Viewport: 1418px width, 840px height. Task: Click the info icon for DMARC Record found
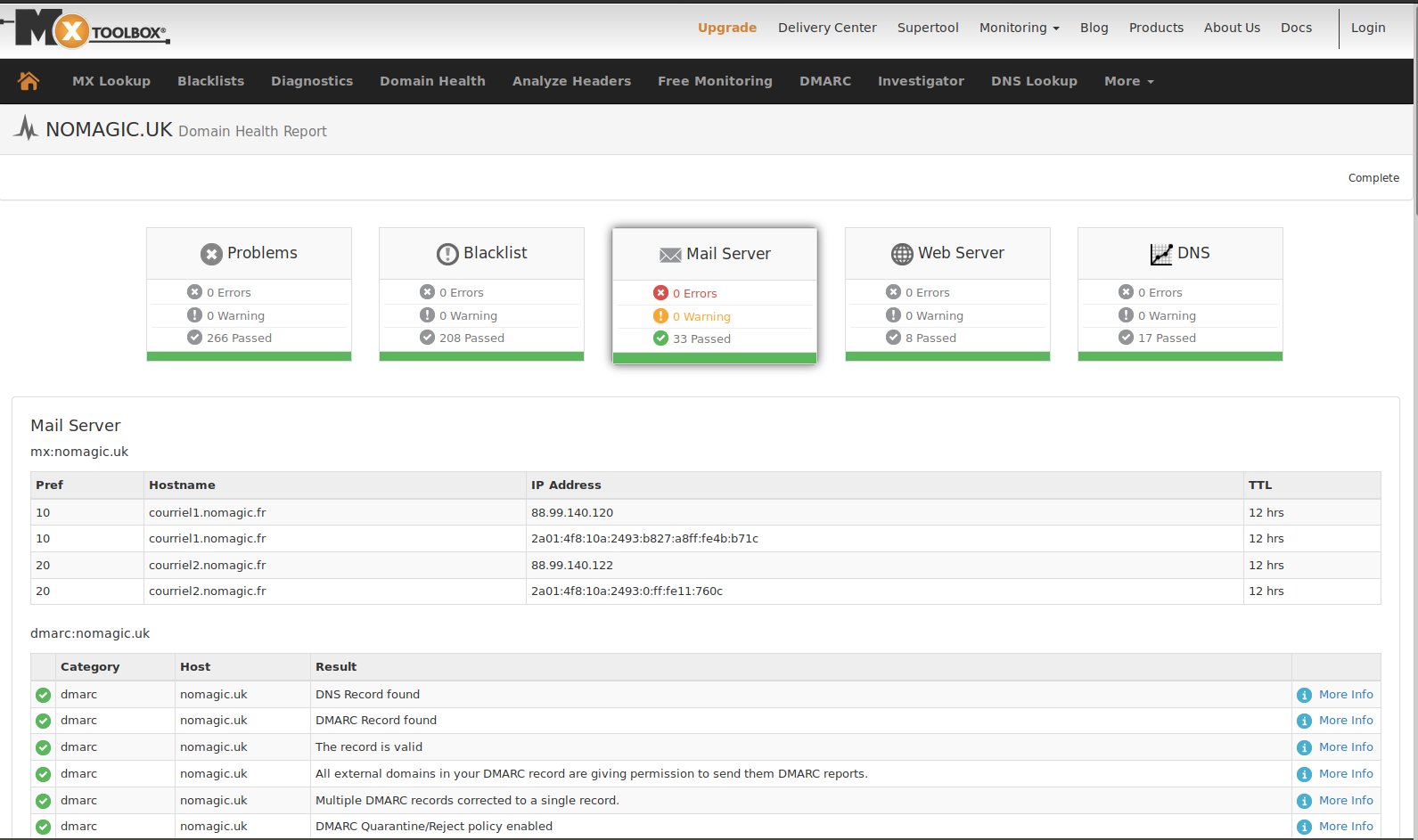pyautogui.click(x=1304, y=721)
